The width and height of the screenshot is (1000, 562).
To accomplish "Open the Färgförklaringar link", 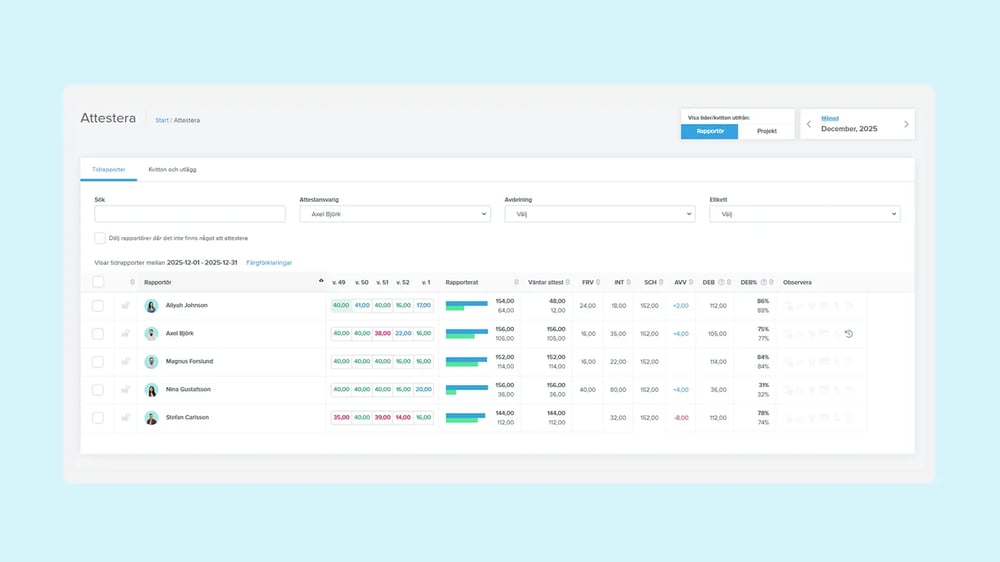I will [x=269, y=262].
